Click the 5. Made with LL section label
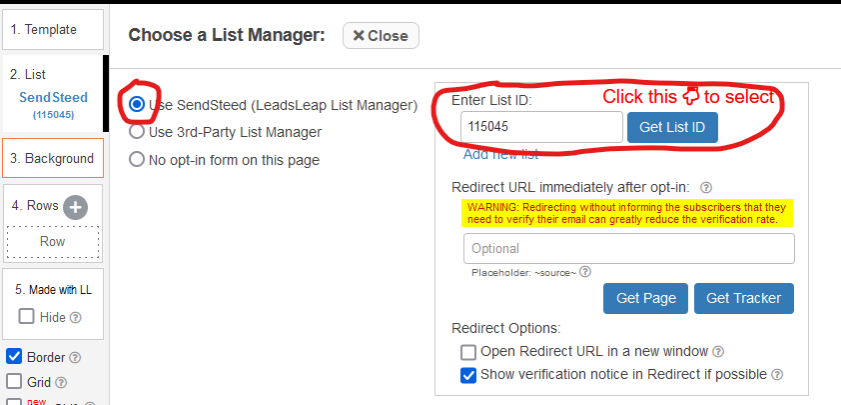Screen dimensions: 841x405 tap(53, 290)
